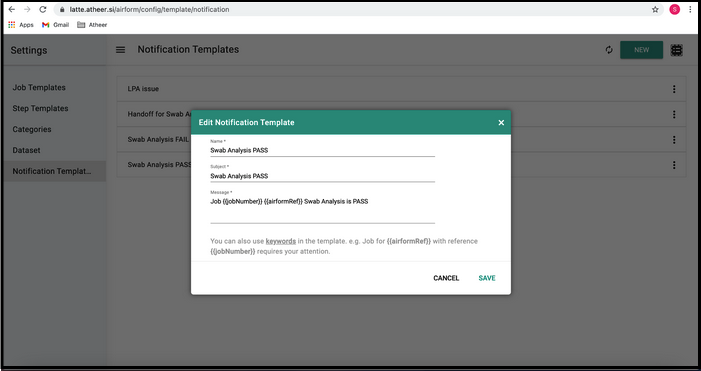Open more options for Swab Analysis FAIL row

tap(674, 140)
